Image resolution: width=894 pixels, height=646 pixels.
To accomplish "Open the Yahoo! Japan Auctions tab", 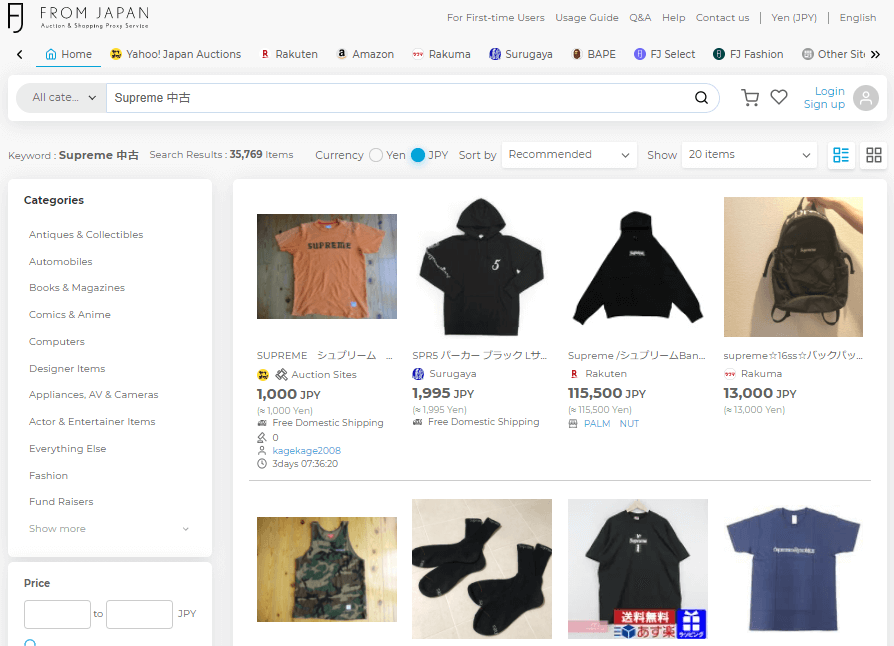I will pos(176,54).
